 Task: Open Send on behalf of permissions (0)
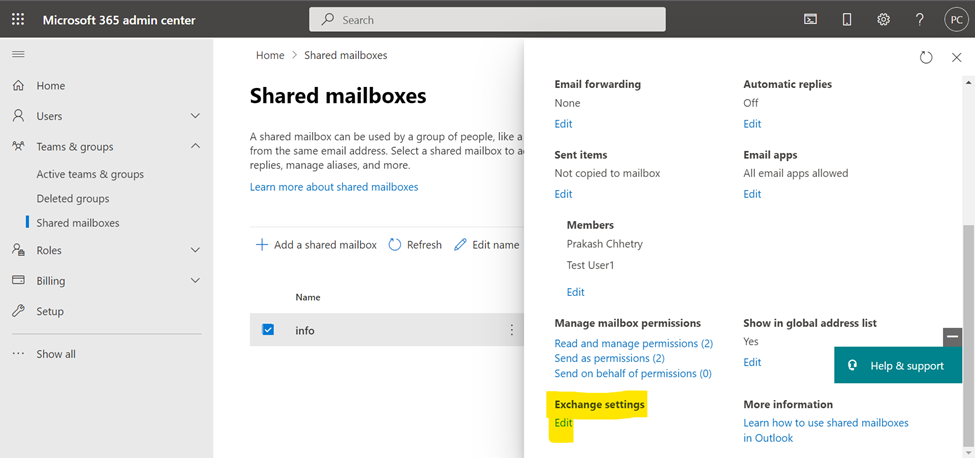click(633, 373)
